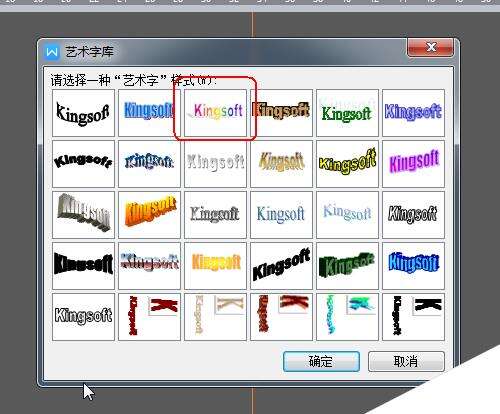Select the gray 3D perspective Kingsoft style
This screenshot has width=500, height=414.
click(x=83, y=215)
